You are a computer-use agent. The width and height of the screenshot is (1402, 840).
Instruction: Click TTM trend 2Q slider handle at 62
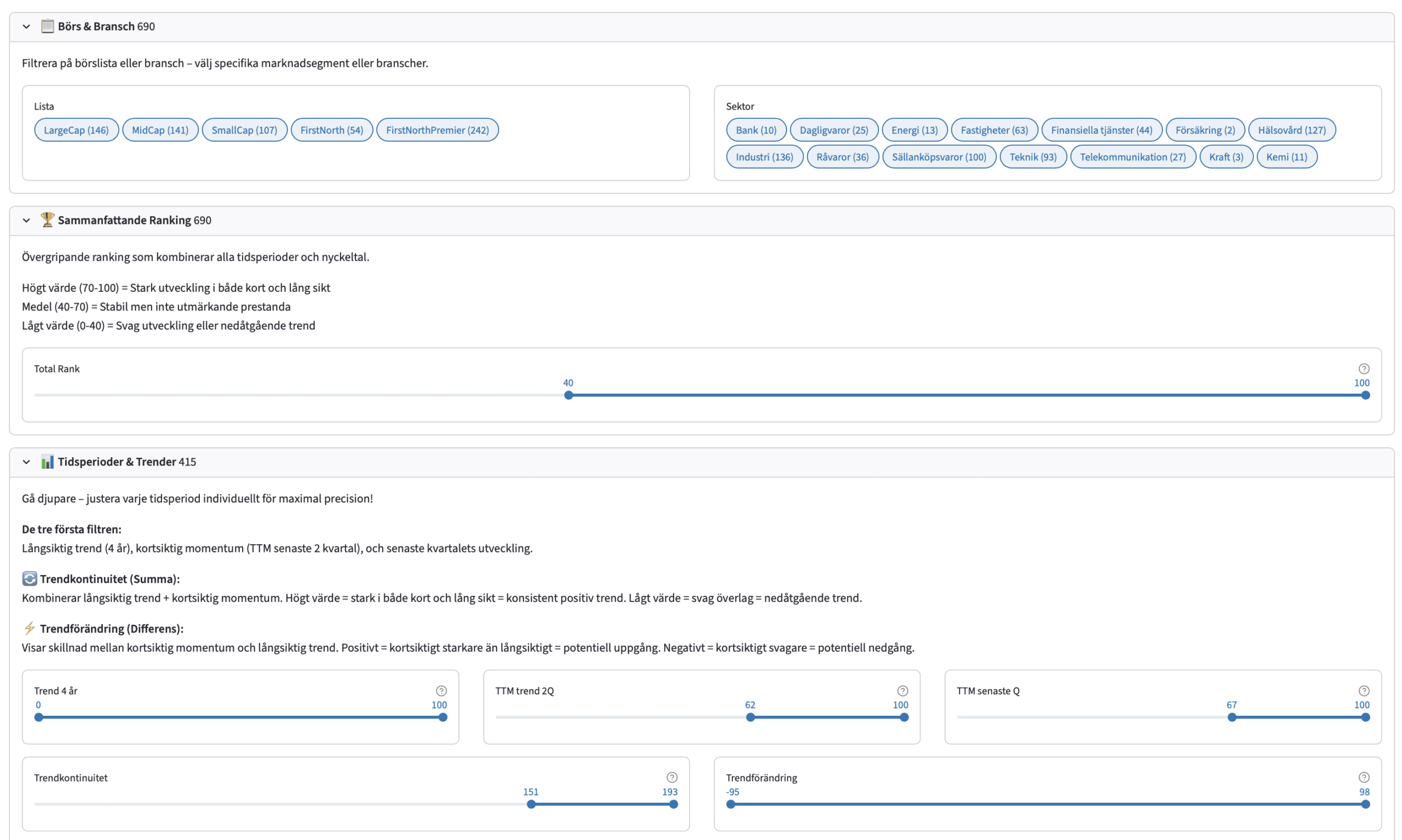750,717
